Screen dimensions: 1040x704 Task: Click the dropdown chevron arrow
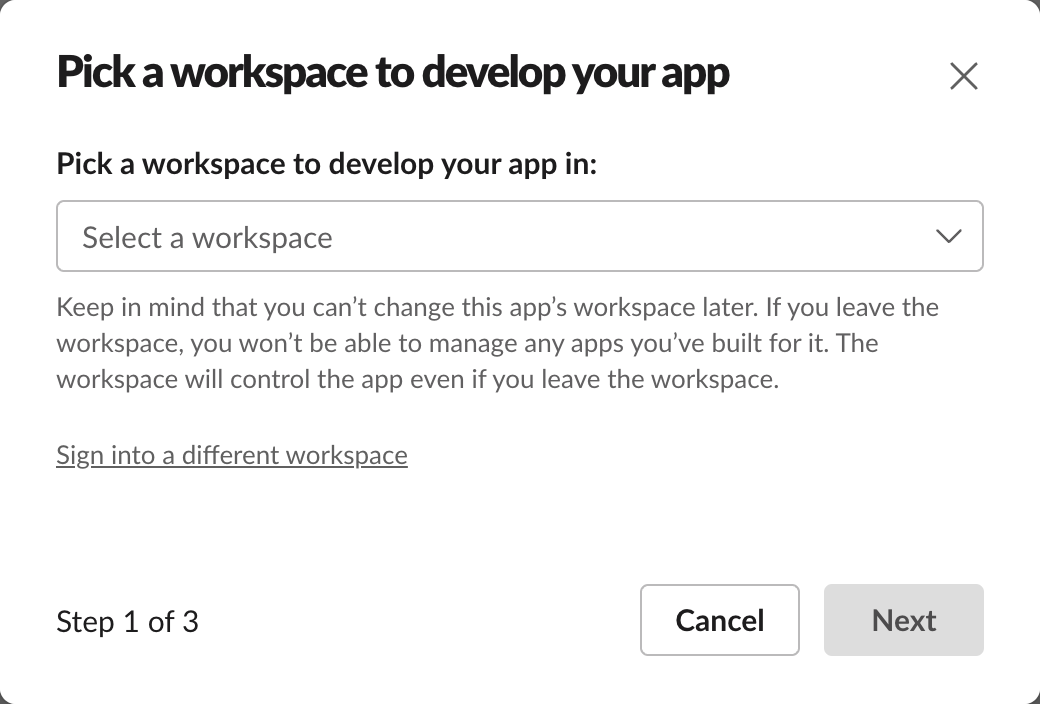947,237
